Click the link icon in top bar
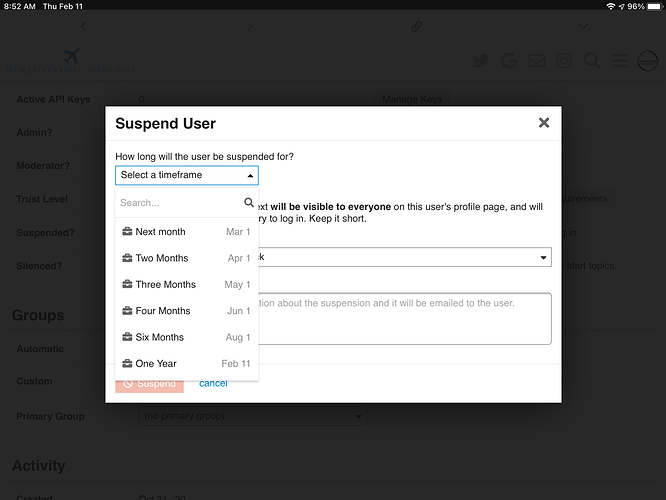The width and height of the screenshot is (666, 500). [416, 27]
